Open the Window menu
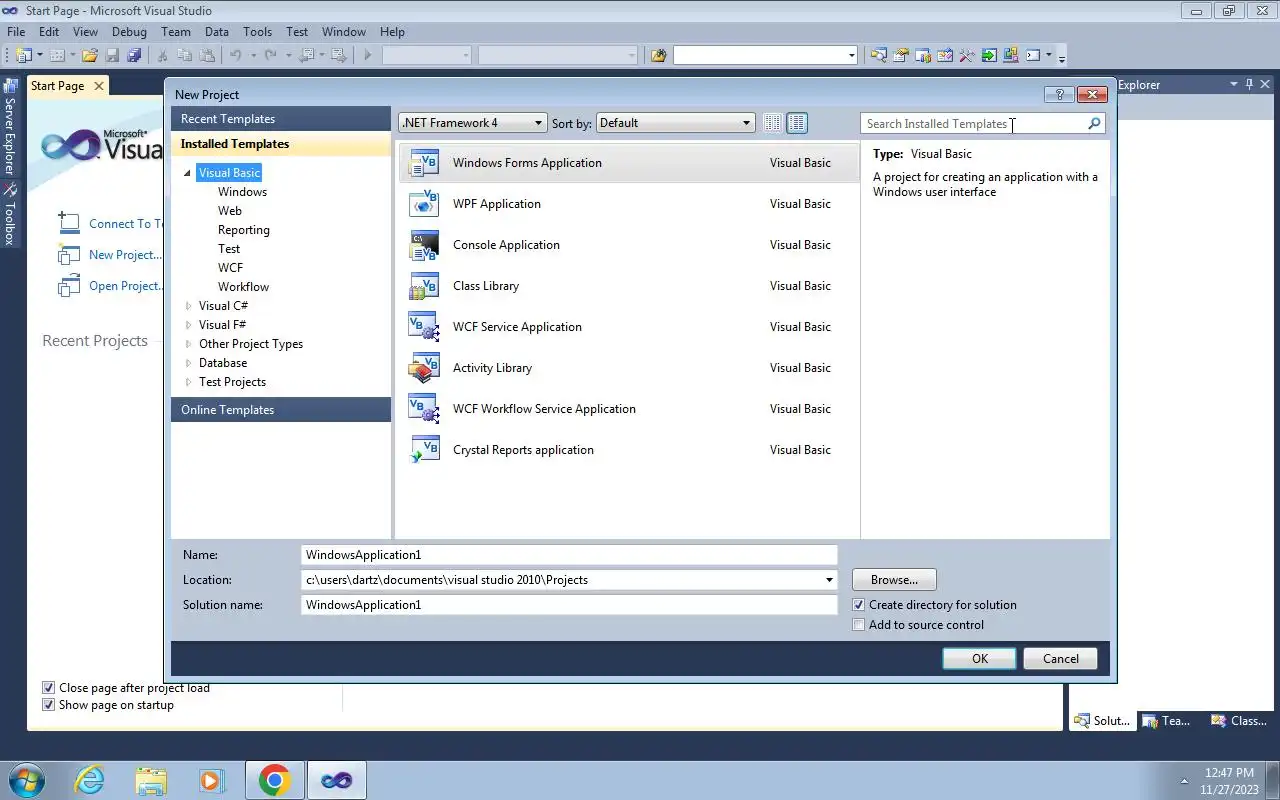The width and height of the screenshot is (1280, 800). coord(343,32)
